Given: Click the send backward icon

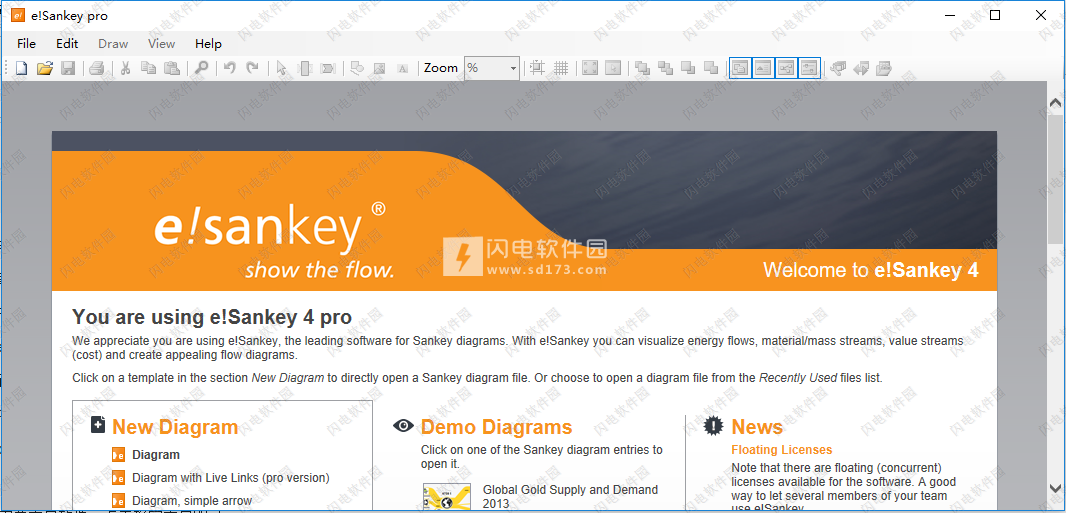Looking at the screenshot, I should click(688, 68).
